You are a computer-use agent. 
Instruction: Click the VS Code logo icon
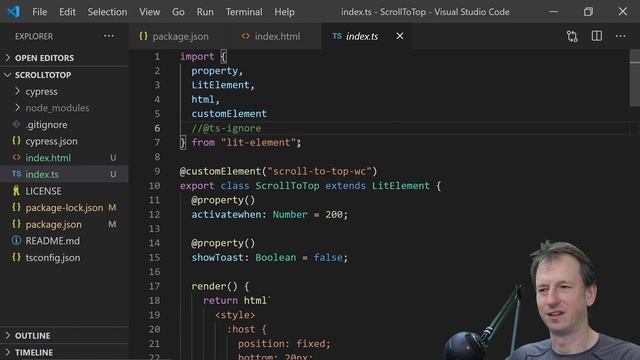pos(13,11)
